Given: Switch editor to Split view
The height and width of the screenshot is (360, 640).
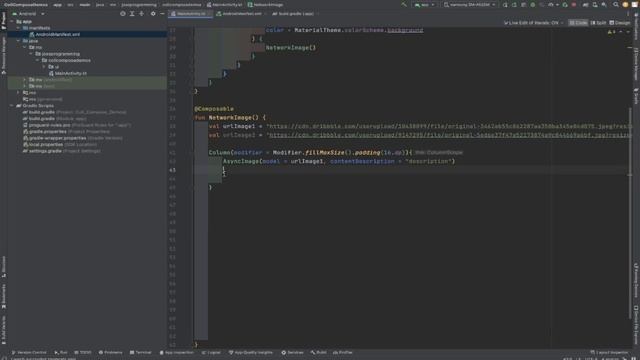Looking at the screenshot, I should (598, 23).
